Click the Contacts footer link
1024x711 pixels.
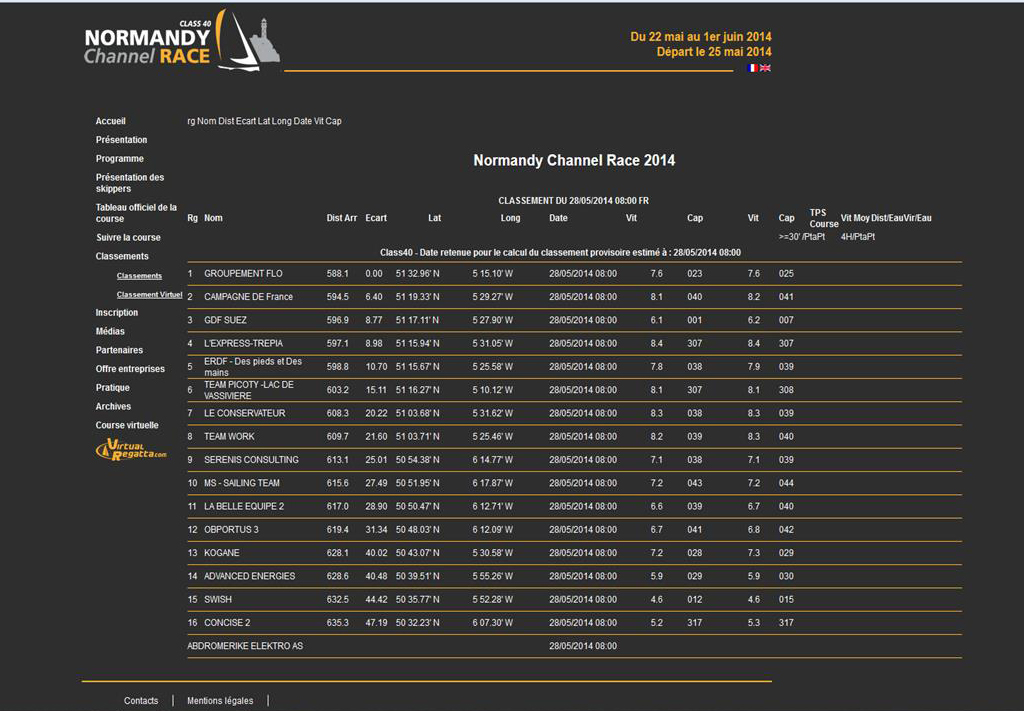pyautogui.click(x=141, y=701)
